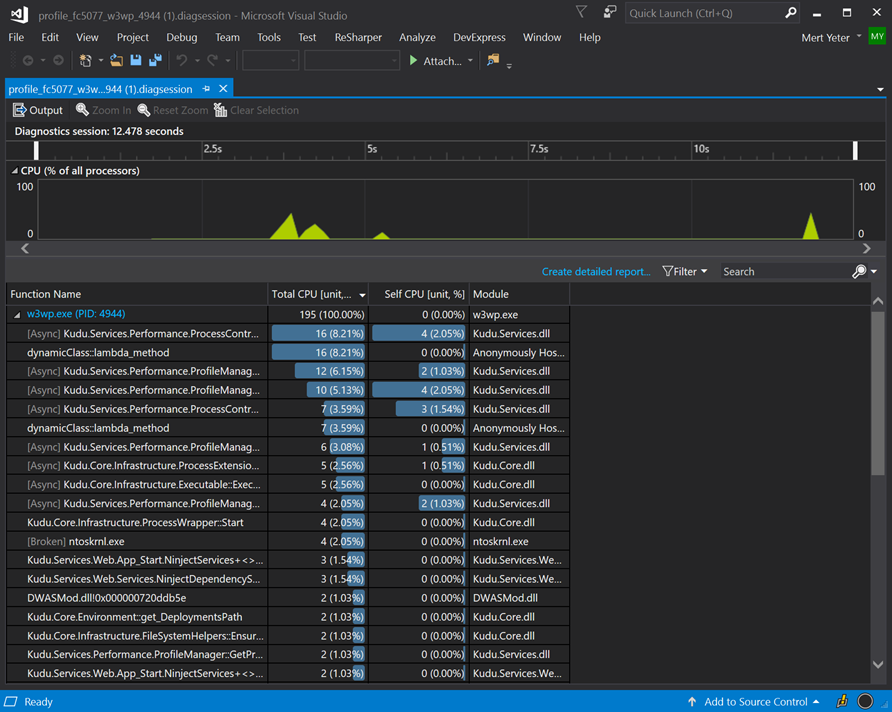This screenshot has width=892, height=712.
Task: Click the search magnifier beside the Search box
Action: (x=859, y=272)
